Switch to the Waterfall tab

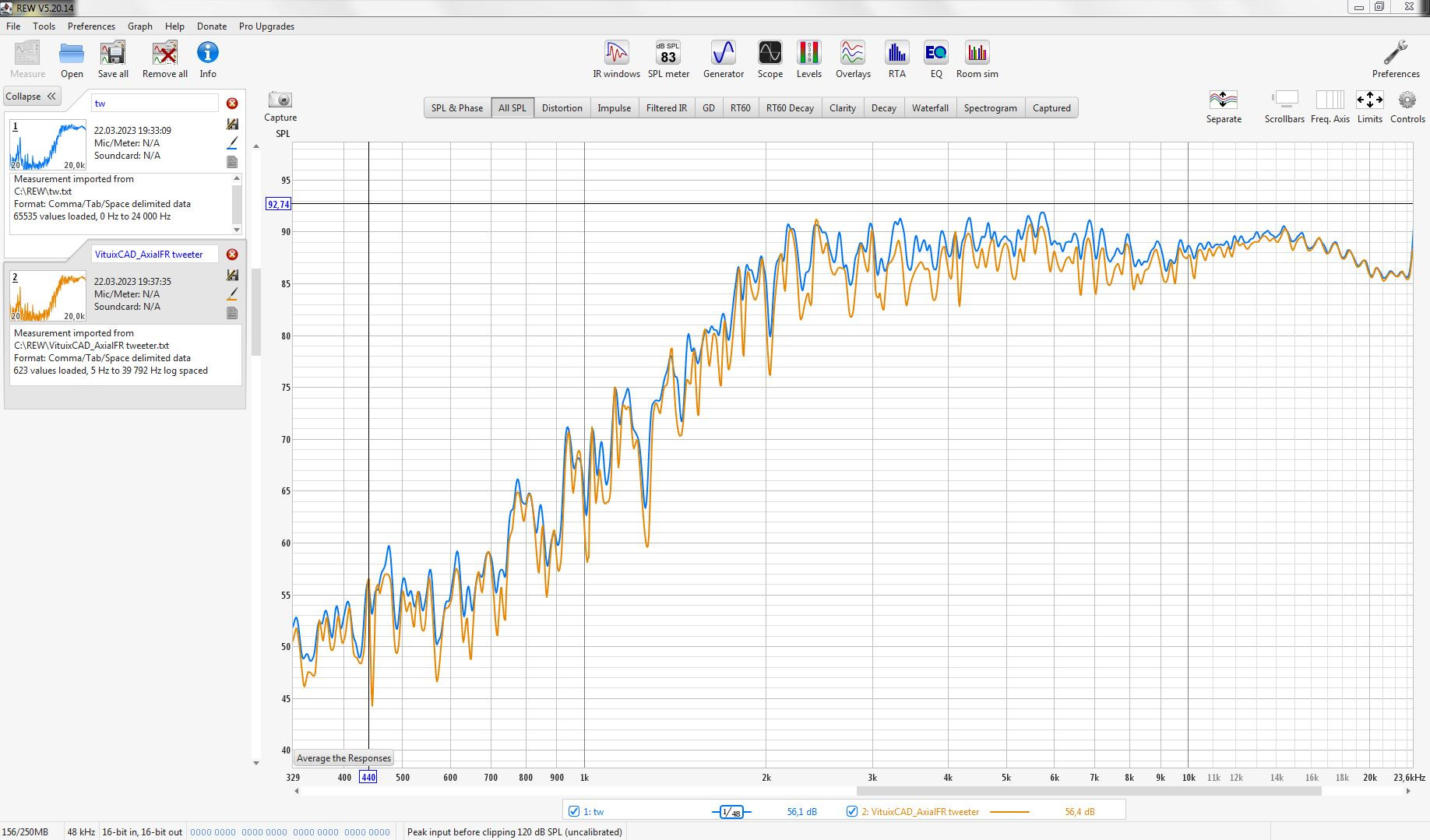[x=930, y=108]
